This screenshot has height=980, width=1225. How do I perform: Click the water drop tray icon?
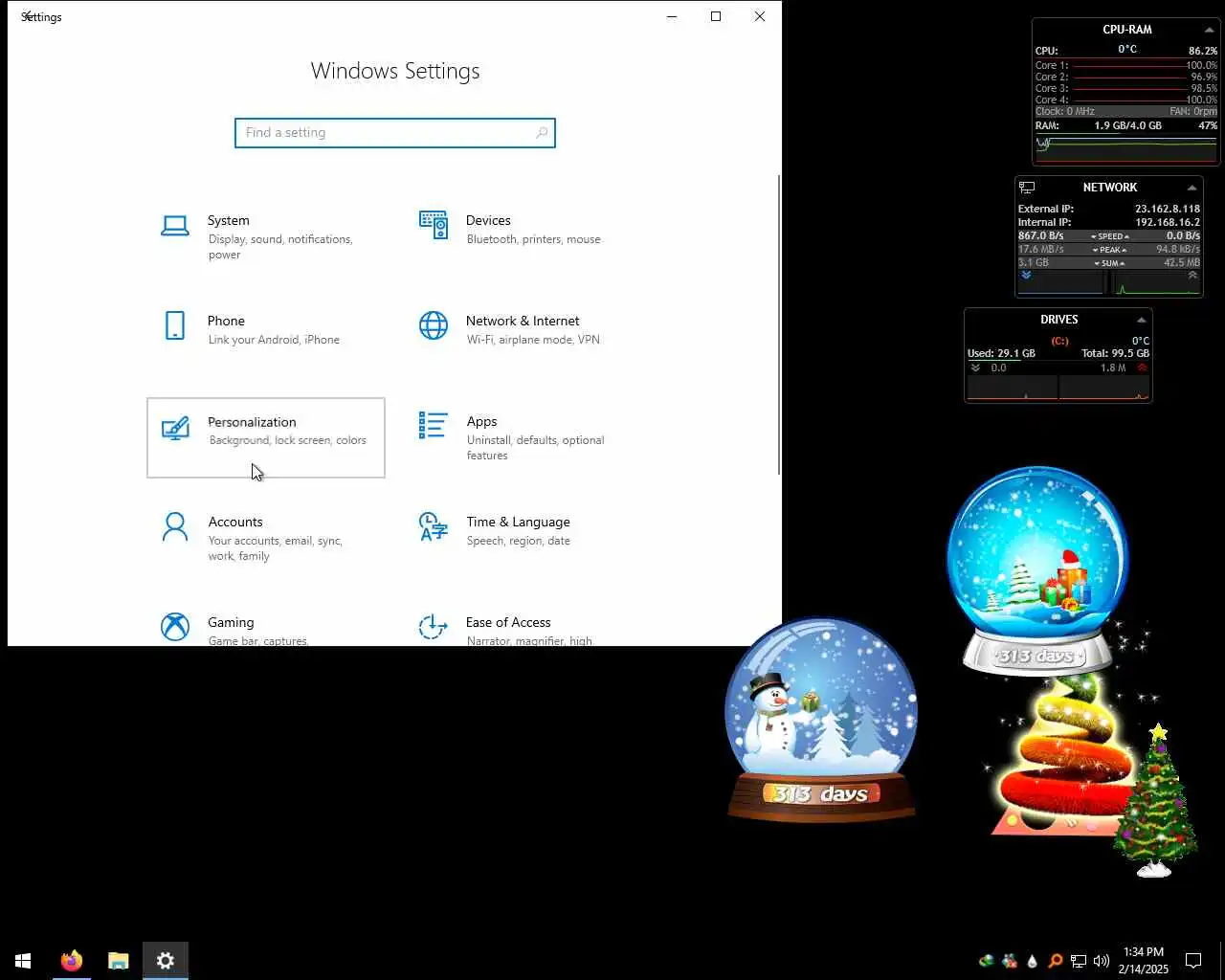coord(1033,961)
